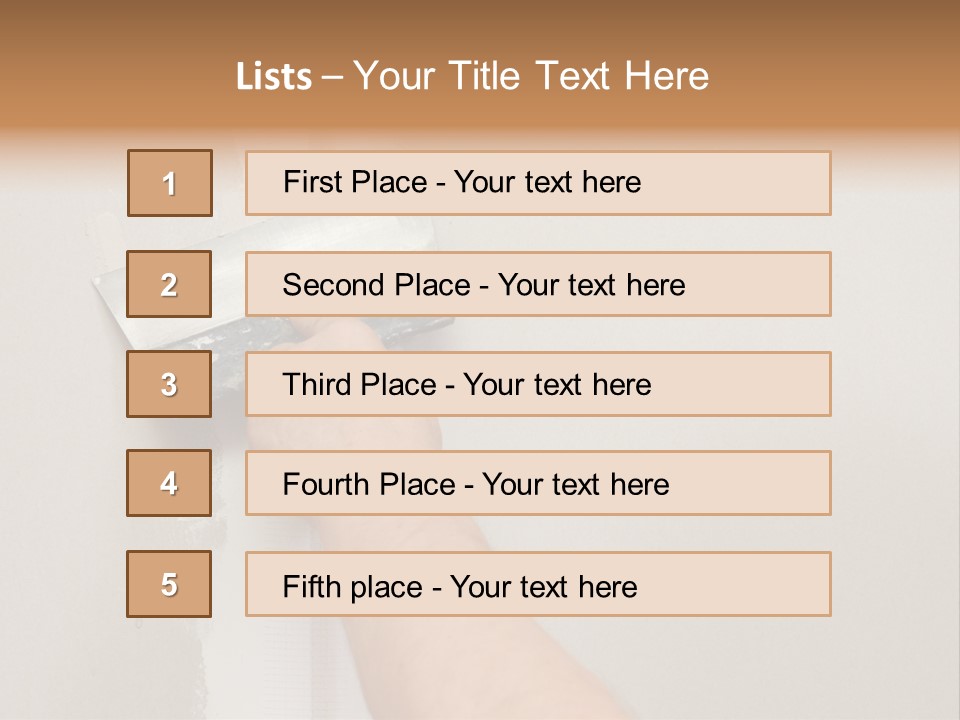The height and width of the screenshot is (720, 960).
Task: Click the Fourth Place text box
Action: click(x=538, y=484)
